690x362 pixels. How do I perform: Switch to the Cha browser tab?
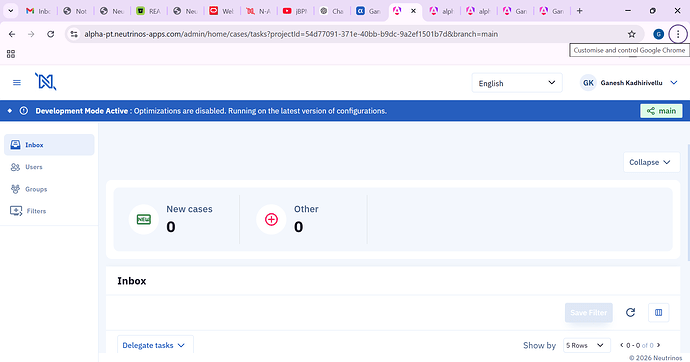332,11
